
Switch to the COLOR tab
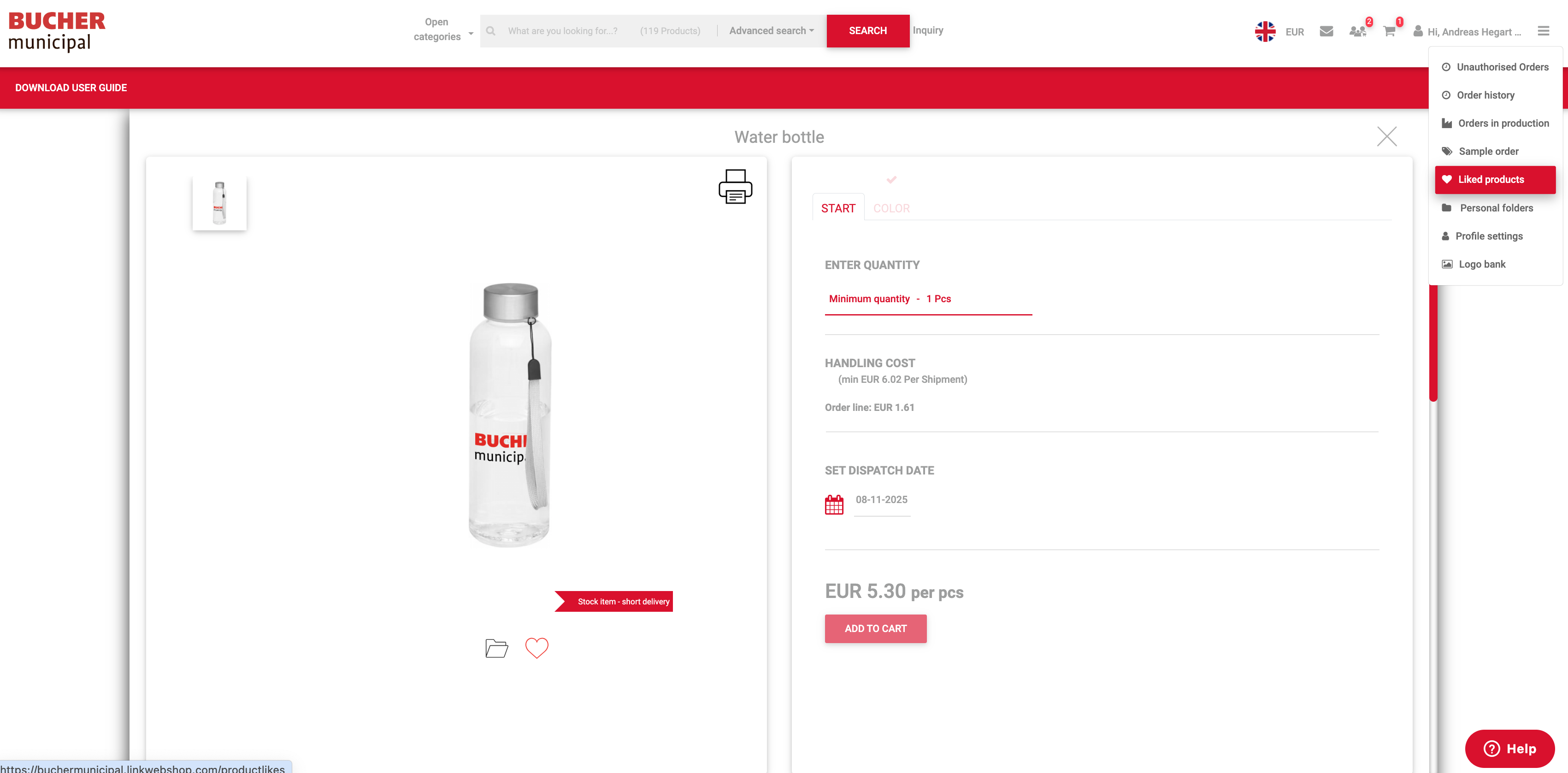click(891, 208)
